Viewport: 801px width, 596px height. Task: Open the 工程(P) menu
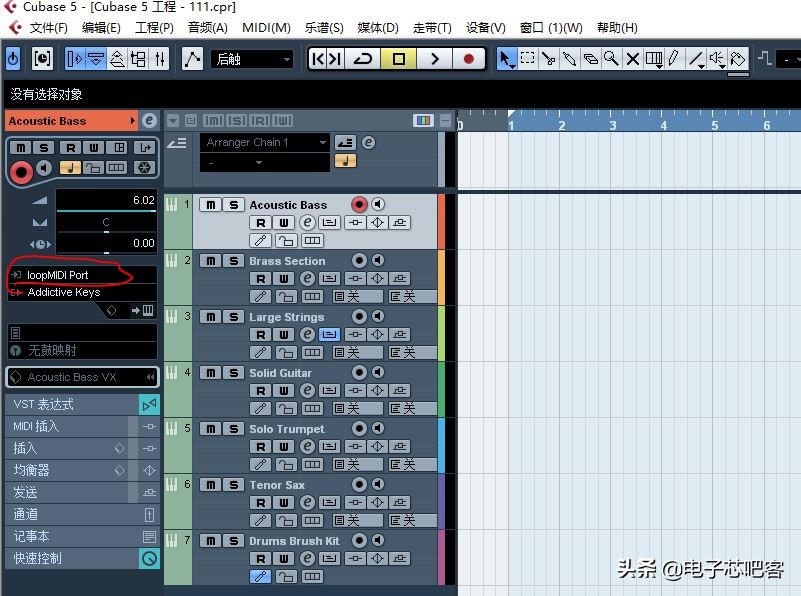coord(154,28)
